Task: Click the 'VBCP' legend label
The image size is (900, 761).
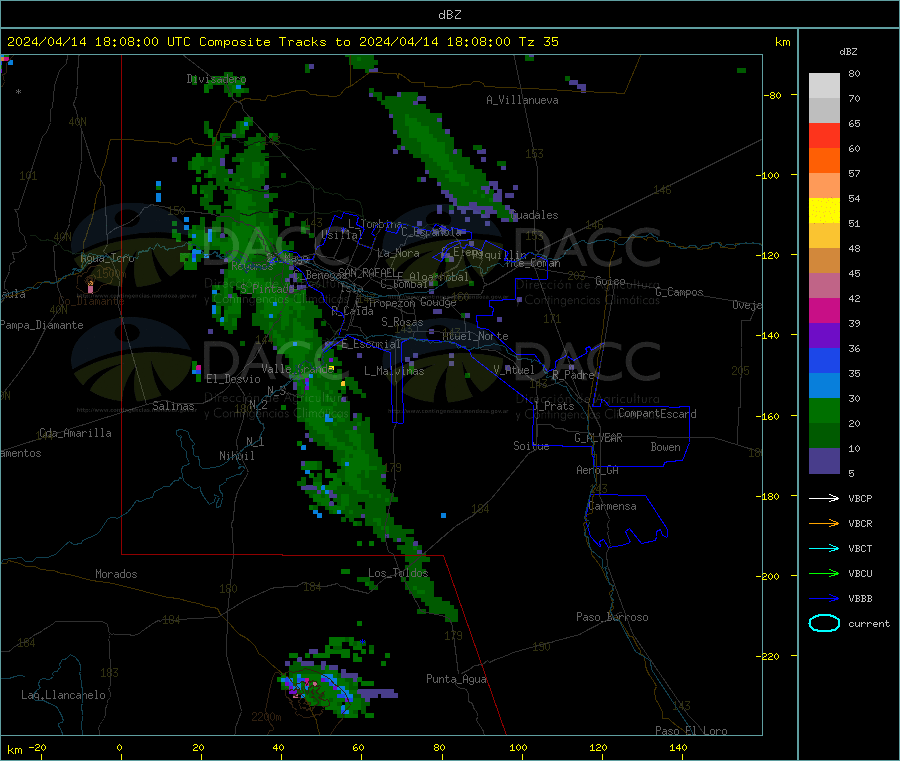Action: click(860, 498)
